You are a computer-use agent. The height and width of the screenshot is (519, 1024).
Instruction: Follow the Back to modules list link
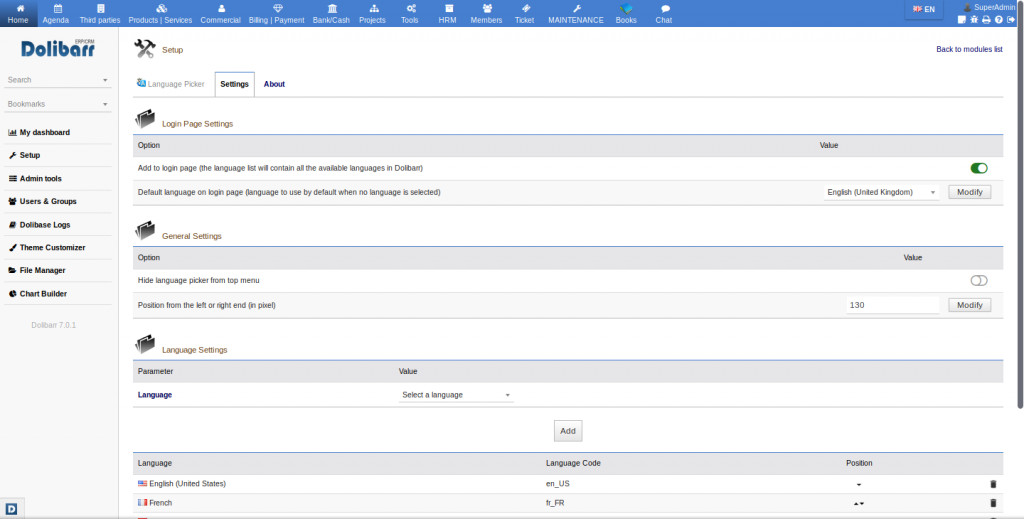(x=968, y=49)
